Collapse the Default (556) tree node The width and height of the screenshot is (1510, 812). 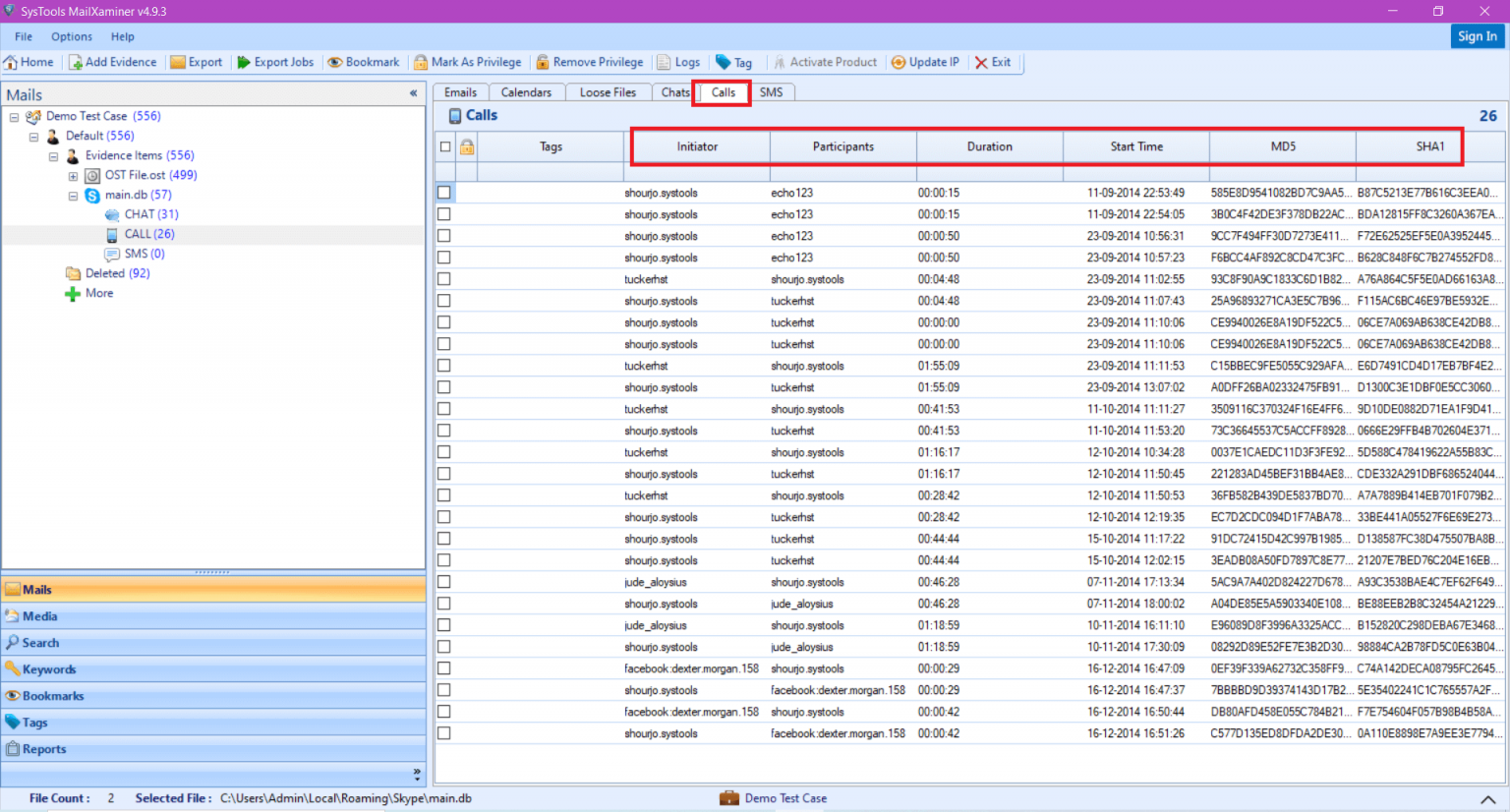33,137
